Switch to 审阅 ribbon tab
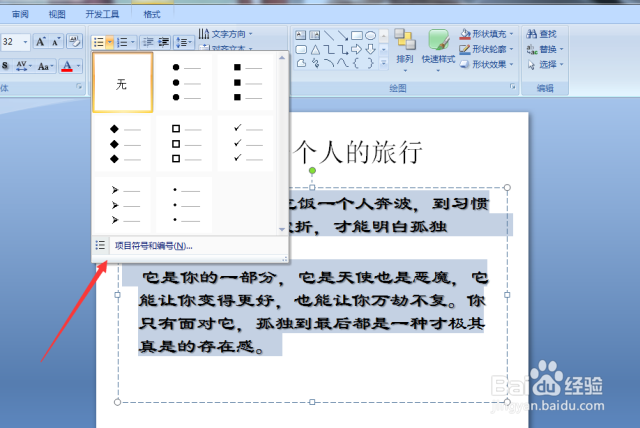Screen dimensions: 640x428 [x=20, y=15]
